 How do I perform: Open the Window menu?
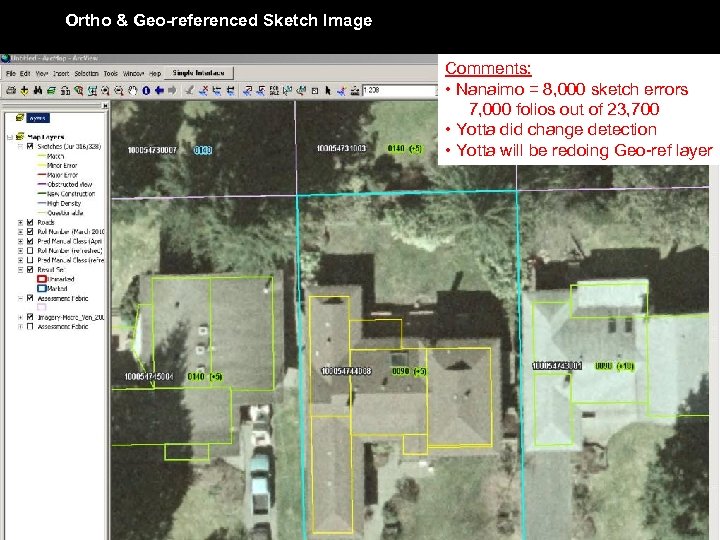coord(133,73)
